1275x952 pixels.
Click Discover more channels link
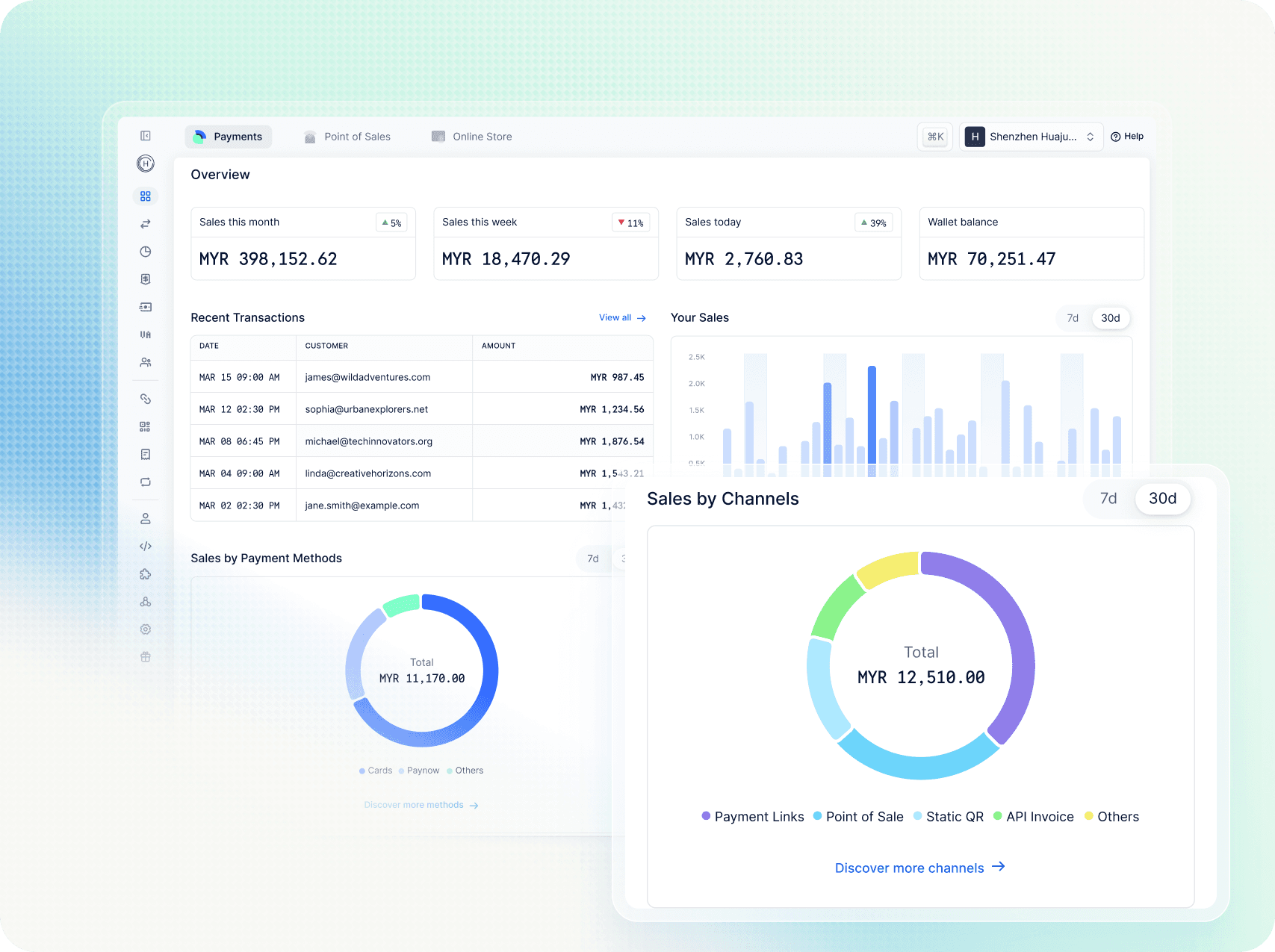tap(920, 868)
